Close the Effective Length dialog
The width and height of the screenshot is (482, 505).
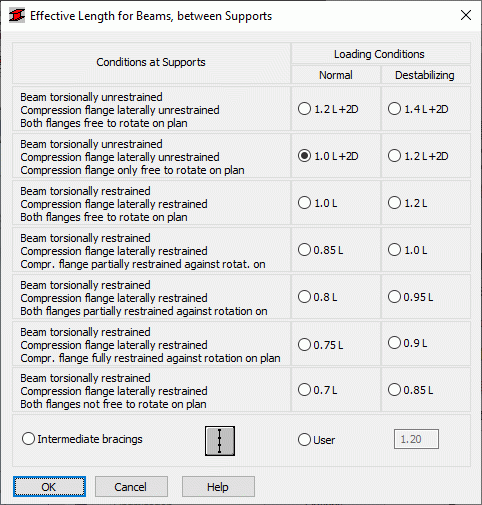[466, 15]
